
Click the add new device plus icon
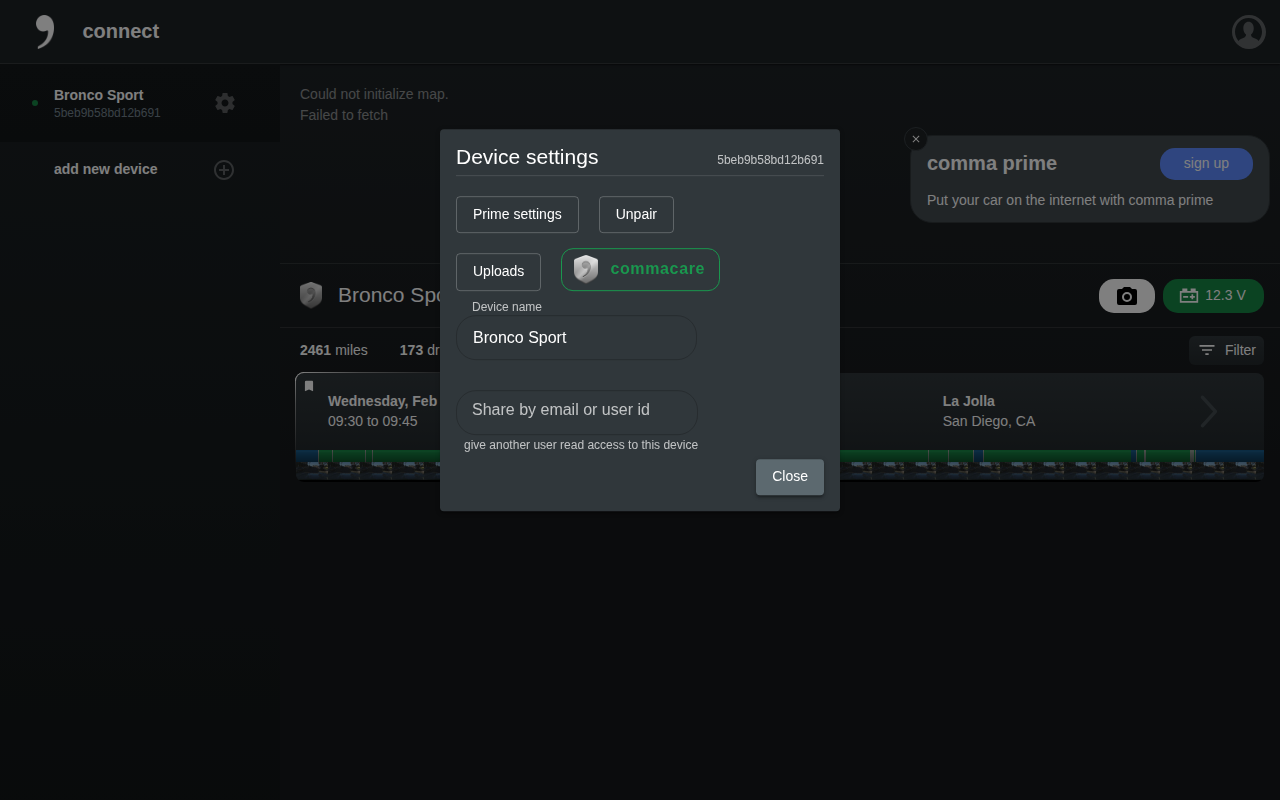click(224, 170)
